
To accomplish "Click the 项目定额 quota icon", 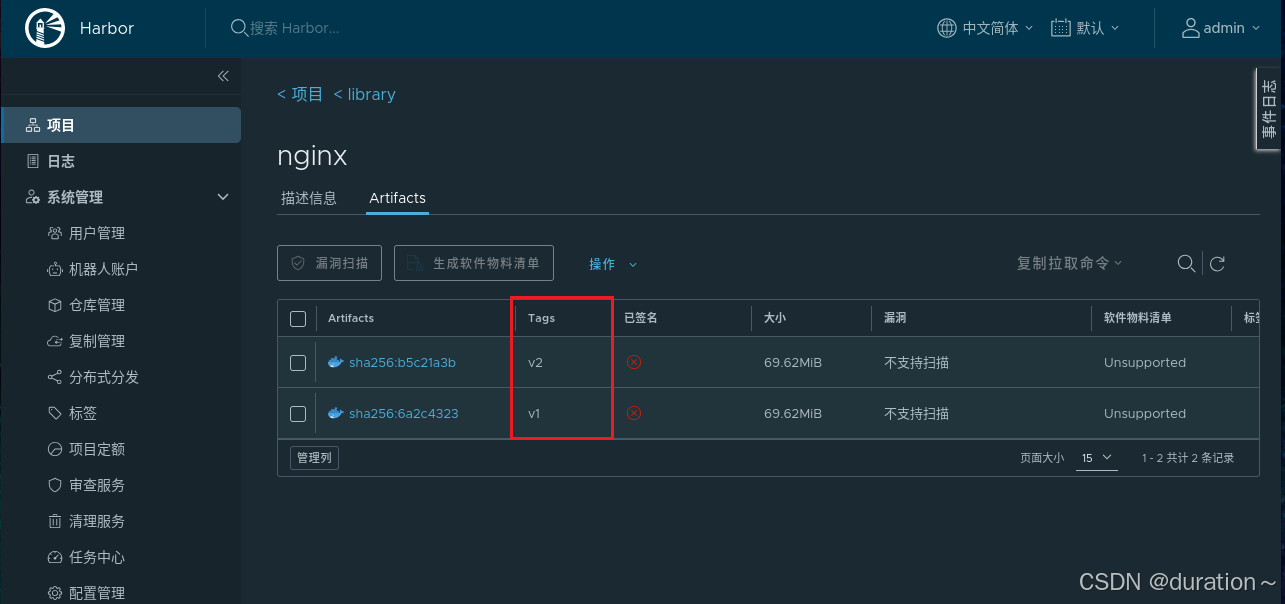I will coord(55,449).
